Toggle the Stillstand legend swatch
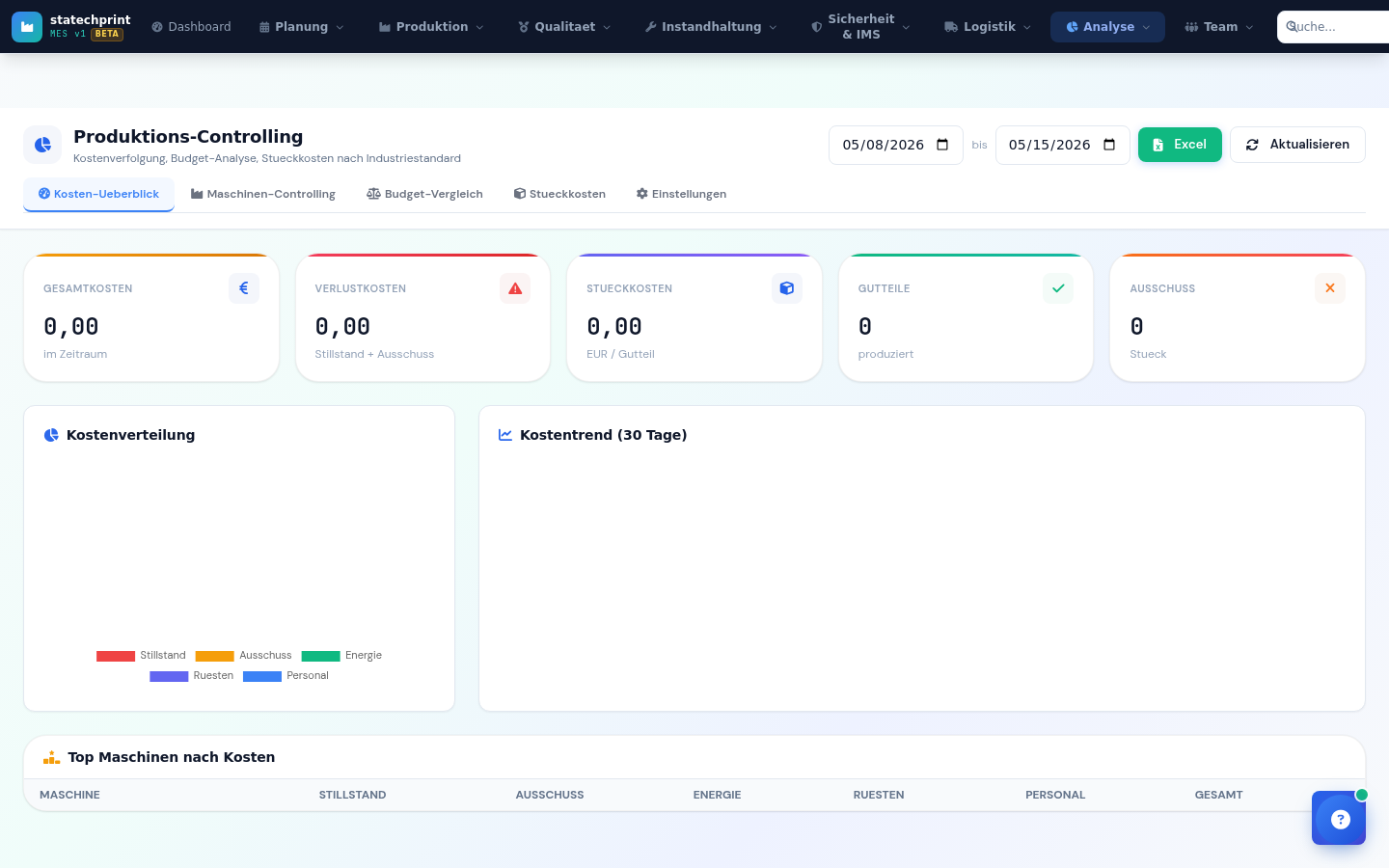The image size is (1389, 868). [x=116, y=656]
